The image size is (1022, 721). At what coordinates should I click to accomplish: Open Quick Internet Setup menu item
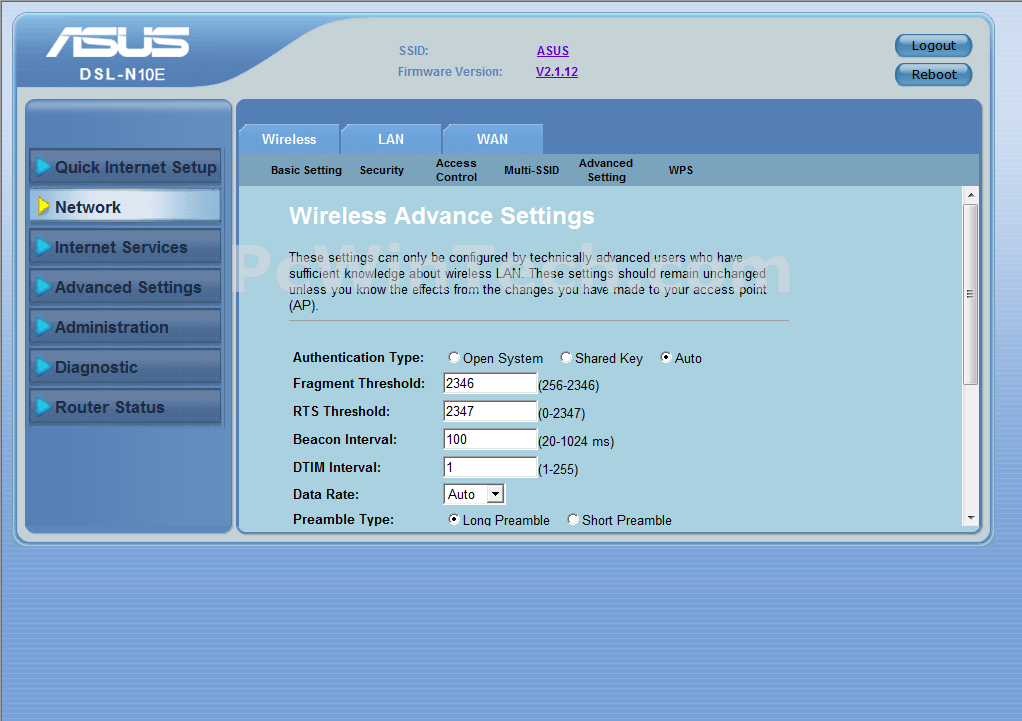pyautogui.click(x=125, y=167)
